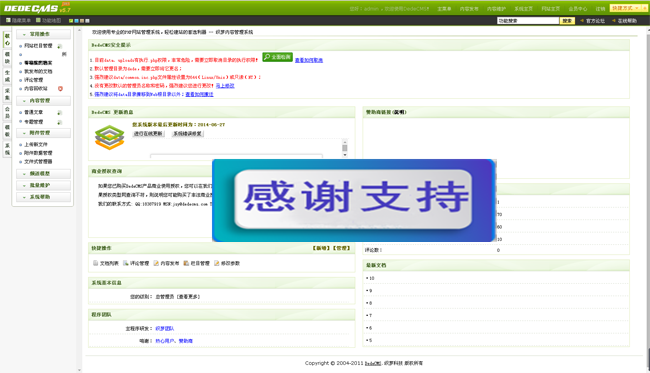This screenshot has height=373, width=650.
Task: Click the document list icon in quick operations
Action: (x=96, y=263)
